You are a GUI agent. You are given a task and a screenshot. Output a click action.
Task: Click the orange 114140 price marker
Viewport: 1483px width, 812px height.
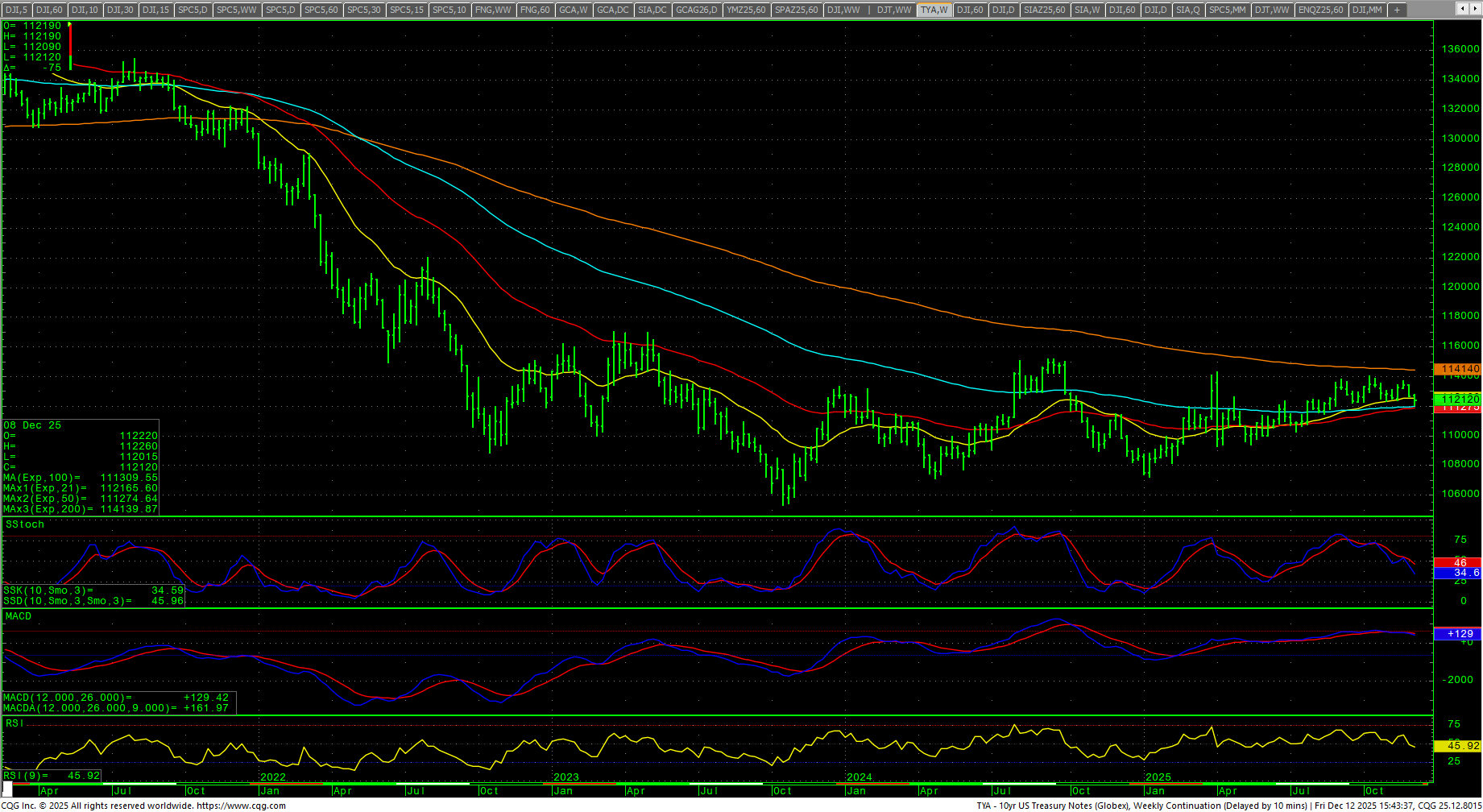pyautogui.click(x=1459, y=369)
